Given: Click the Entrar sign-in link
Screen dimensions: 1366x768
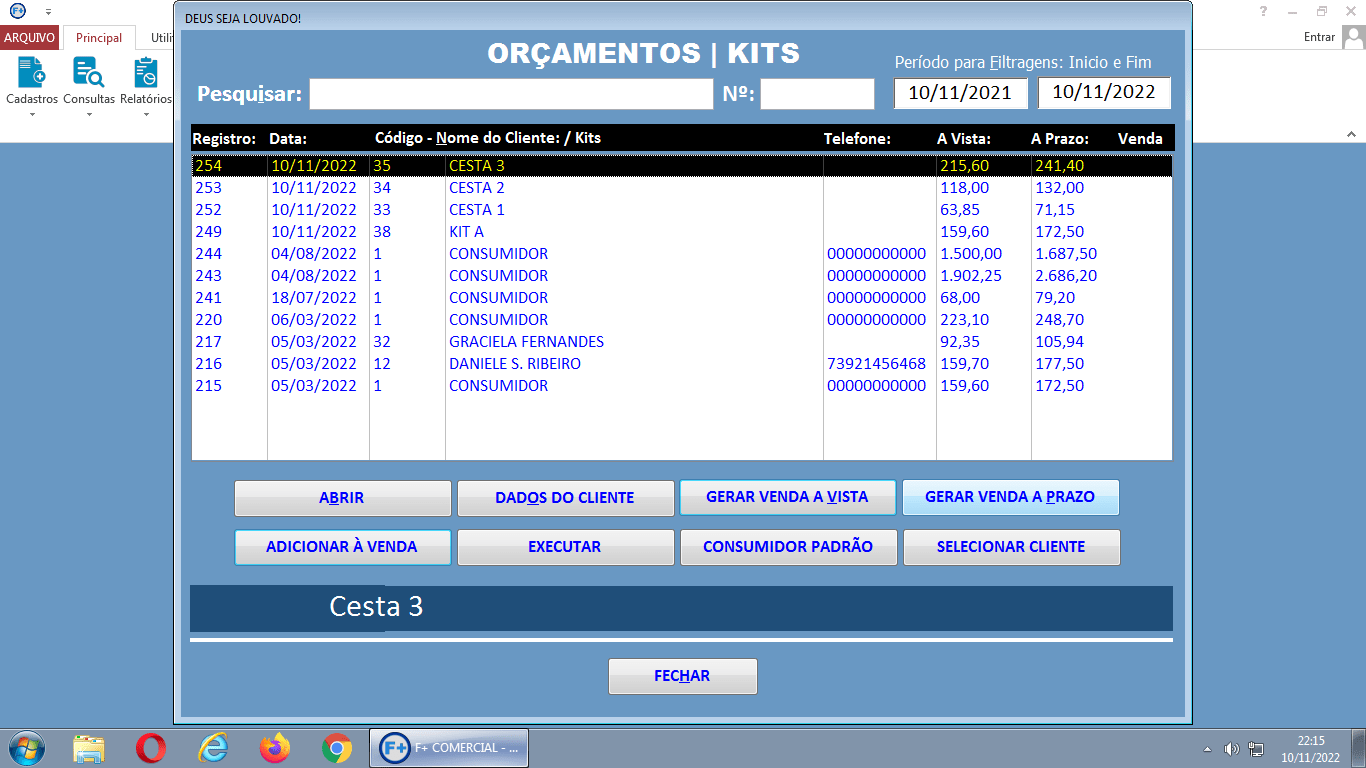Looking at the screenshot, I should coord(1319,37).
